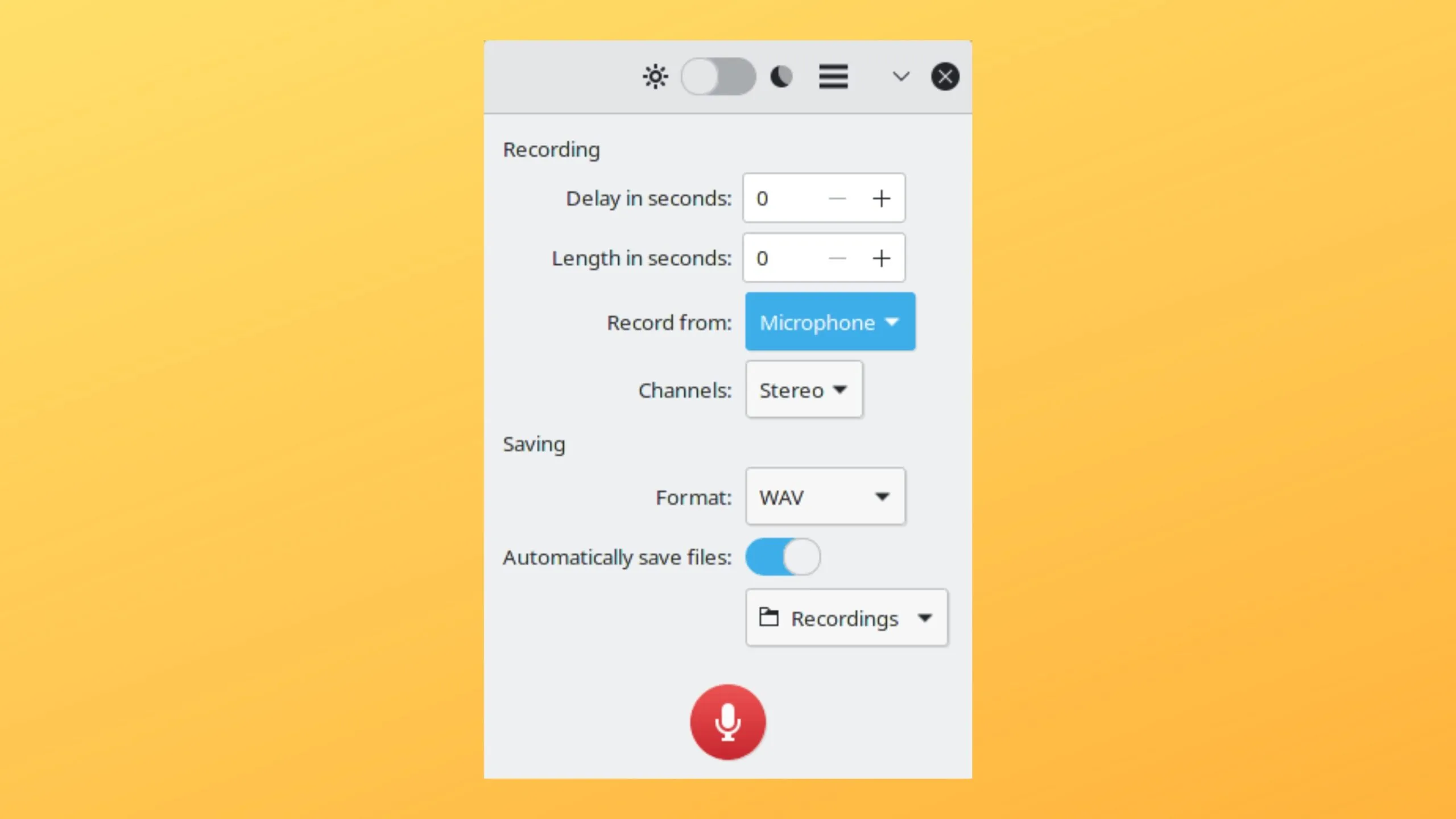Expand the Format dropdown menu
The width and height of the screenshot is (1456, 819).
(825, 497)
